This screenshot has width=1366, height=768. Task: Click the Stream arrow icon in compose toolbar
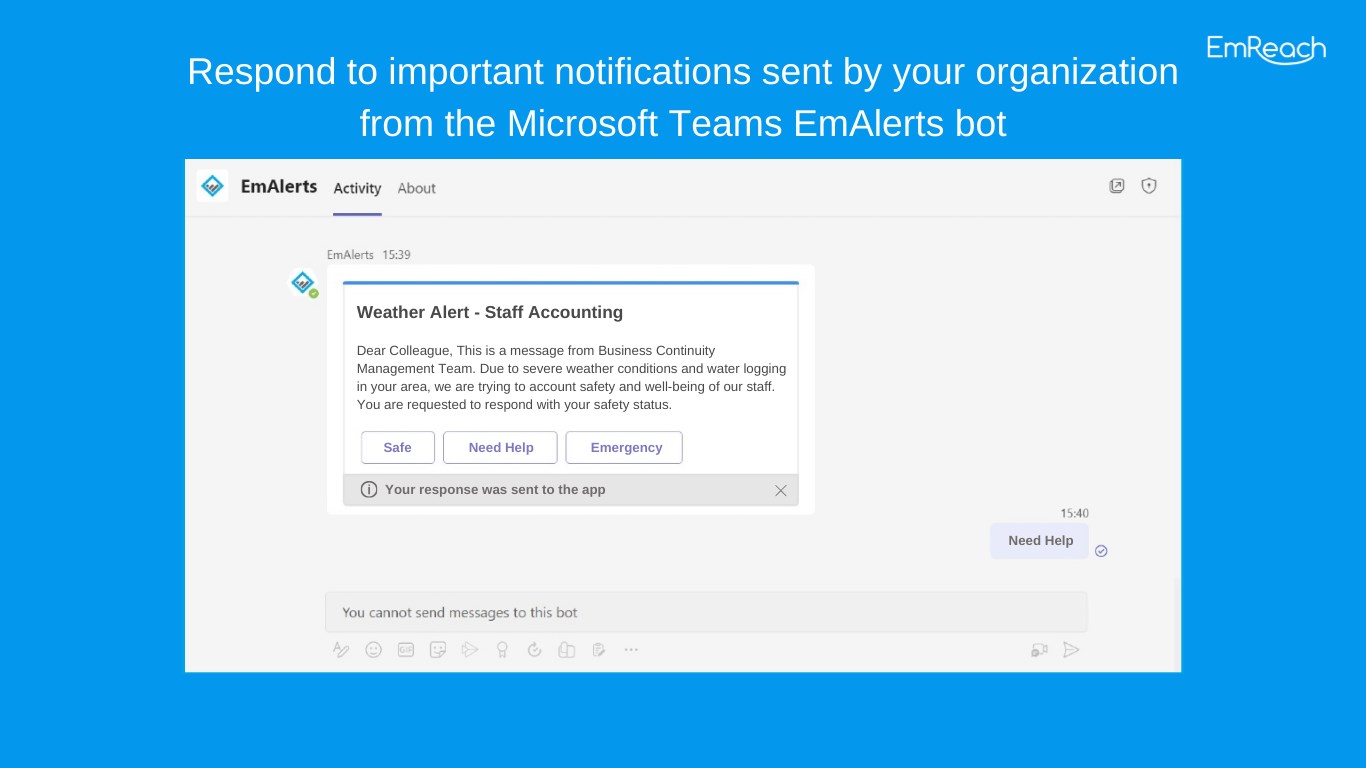tap(470, 650)
